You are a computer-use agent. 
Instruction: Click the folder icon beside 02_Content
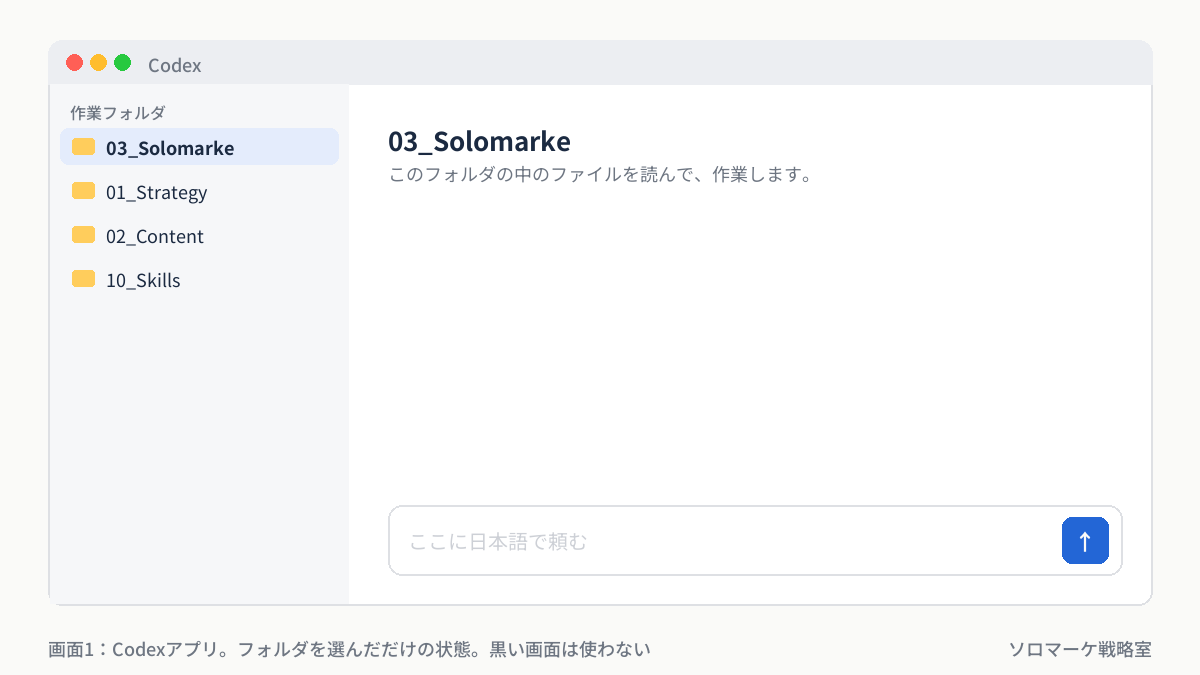(84, 235)
